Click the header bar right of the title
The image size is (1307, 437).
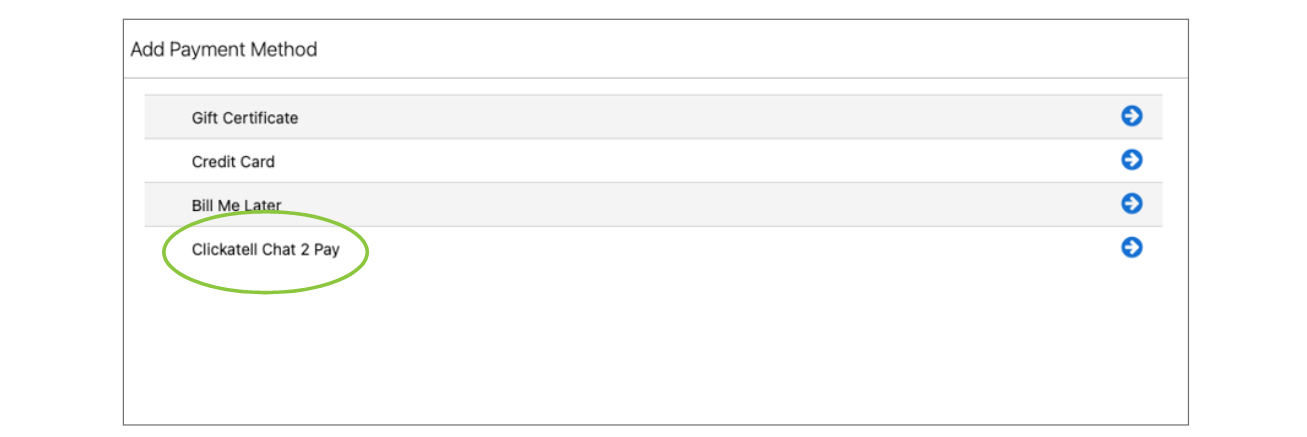point(750,49)
